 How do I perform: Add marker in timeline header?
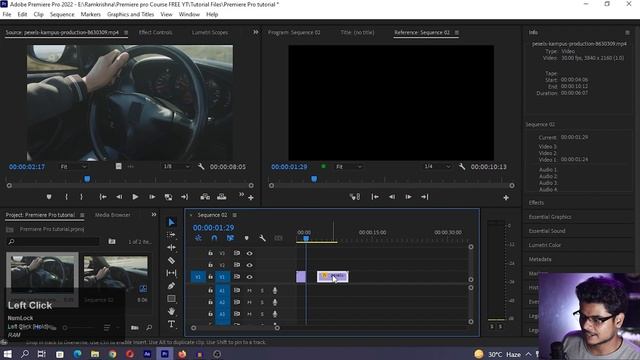coord(246,238)
